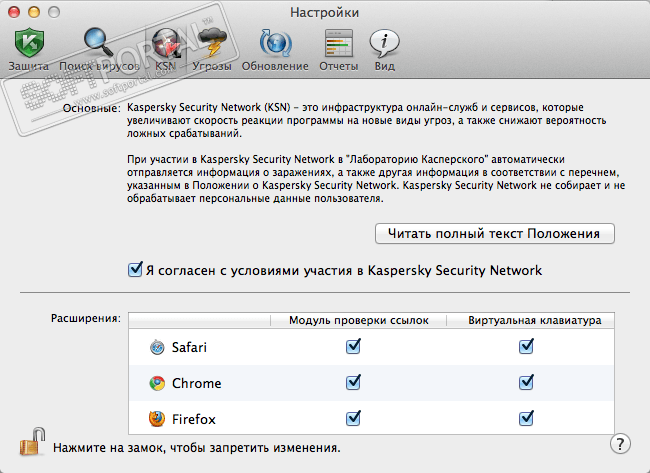Open the Отчеты reports icon
650x473 pixels.
tap(337, 44)
